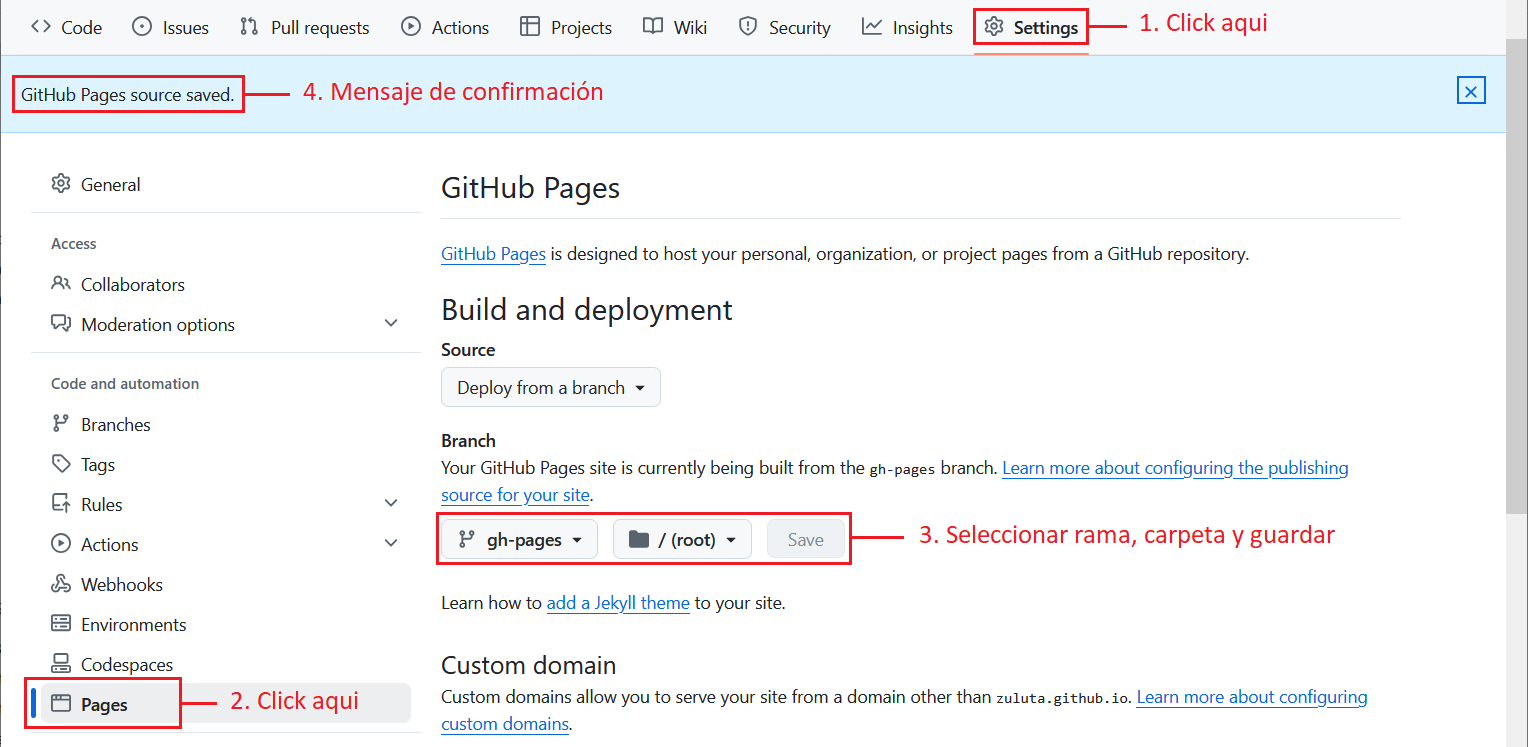Click the Projects table icon
This screenshot has width=1528, height=747.
530,27
